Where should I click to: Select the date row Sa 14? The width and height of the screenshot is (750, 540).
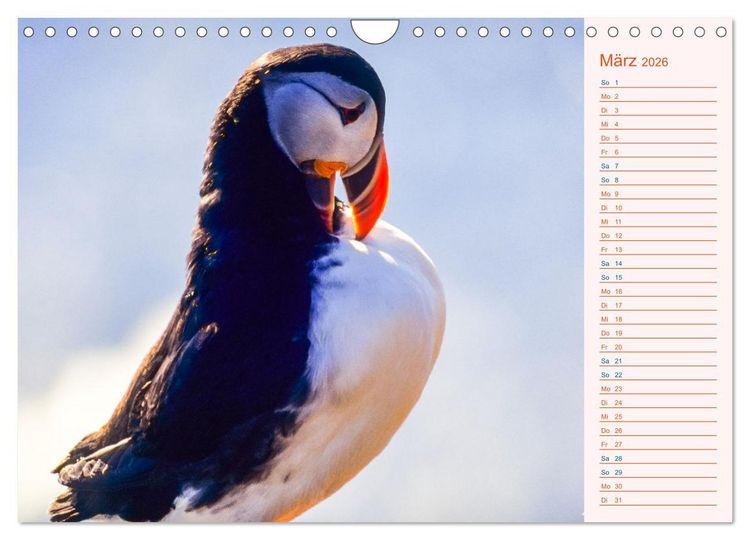coord(658,263)
